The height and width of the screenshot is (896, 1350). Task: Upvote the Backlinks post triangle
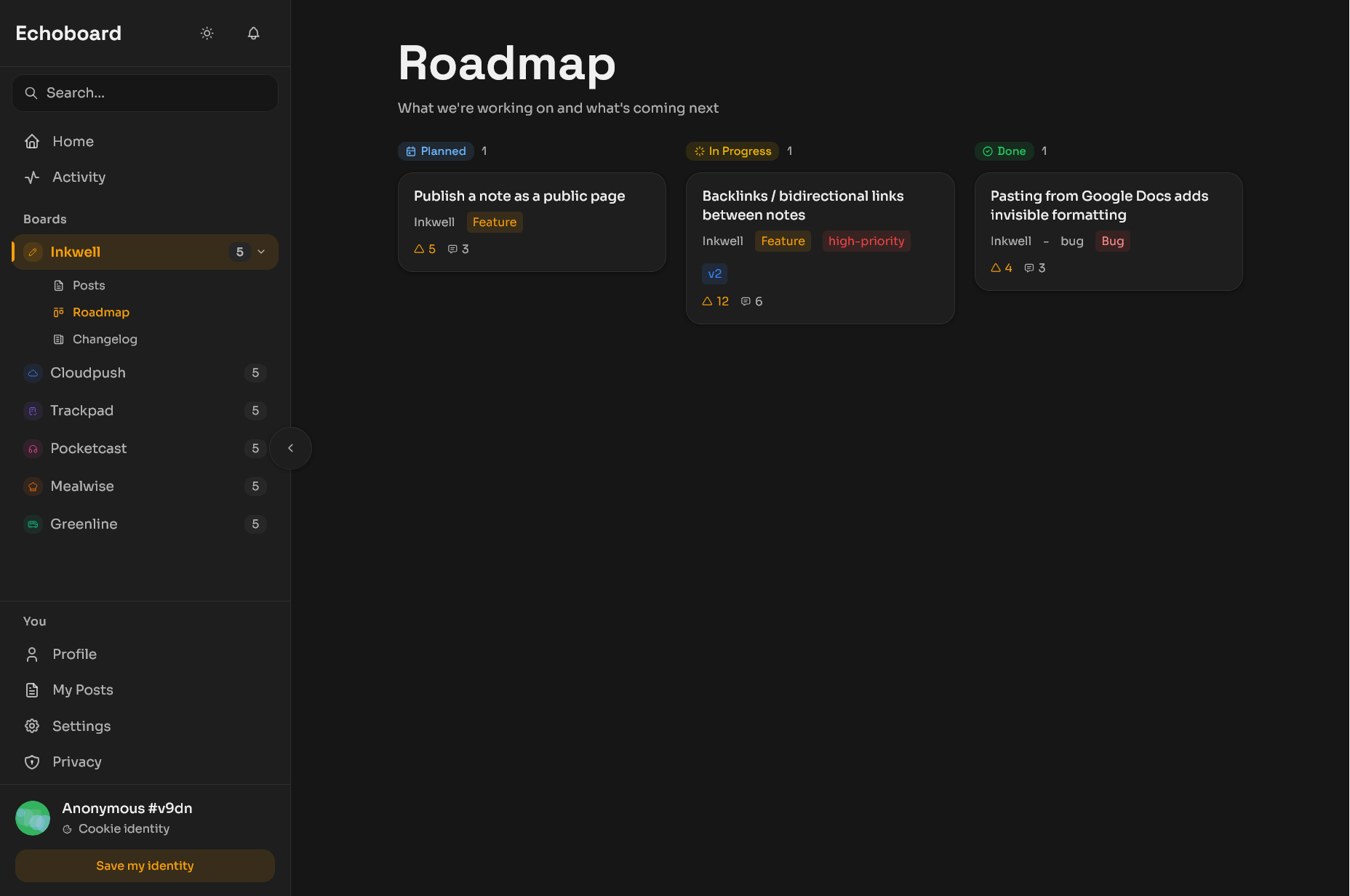point(708,301)
